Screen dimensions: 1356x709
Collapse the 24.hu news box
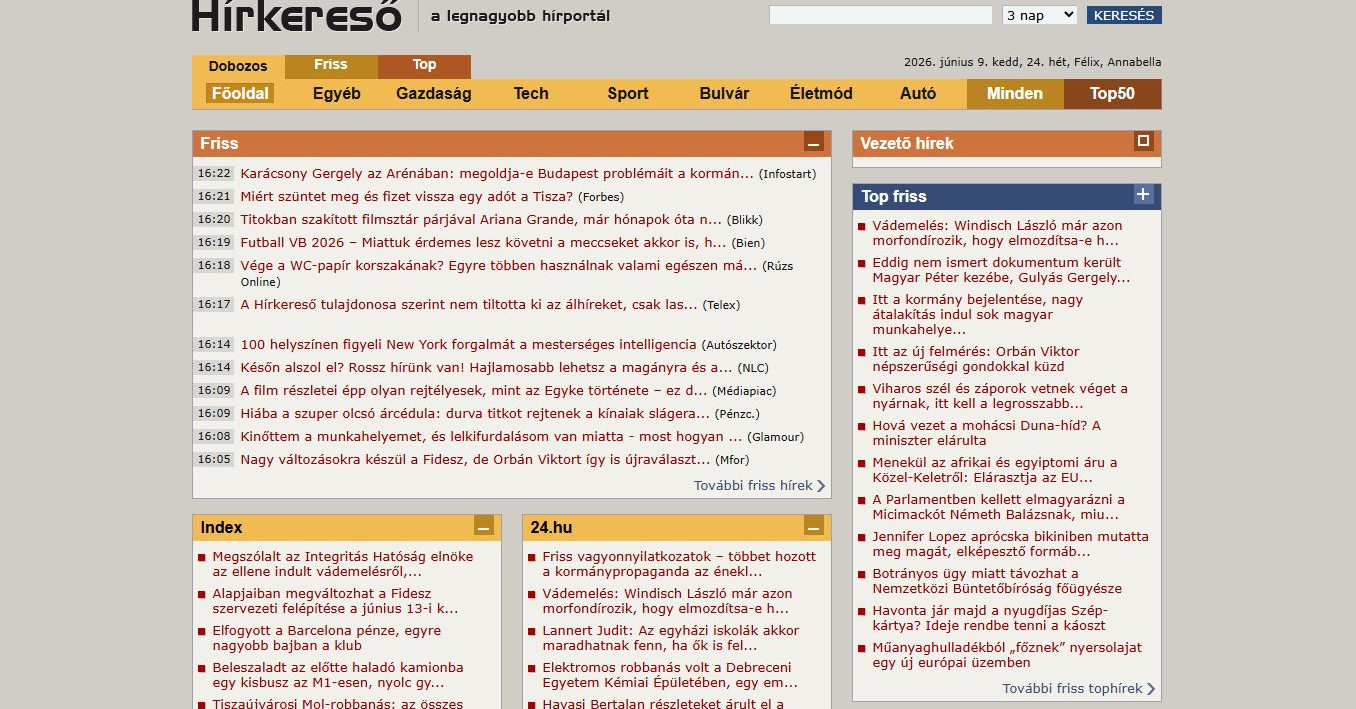coord(814,526)
